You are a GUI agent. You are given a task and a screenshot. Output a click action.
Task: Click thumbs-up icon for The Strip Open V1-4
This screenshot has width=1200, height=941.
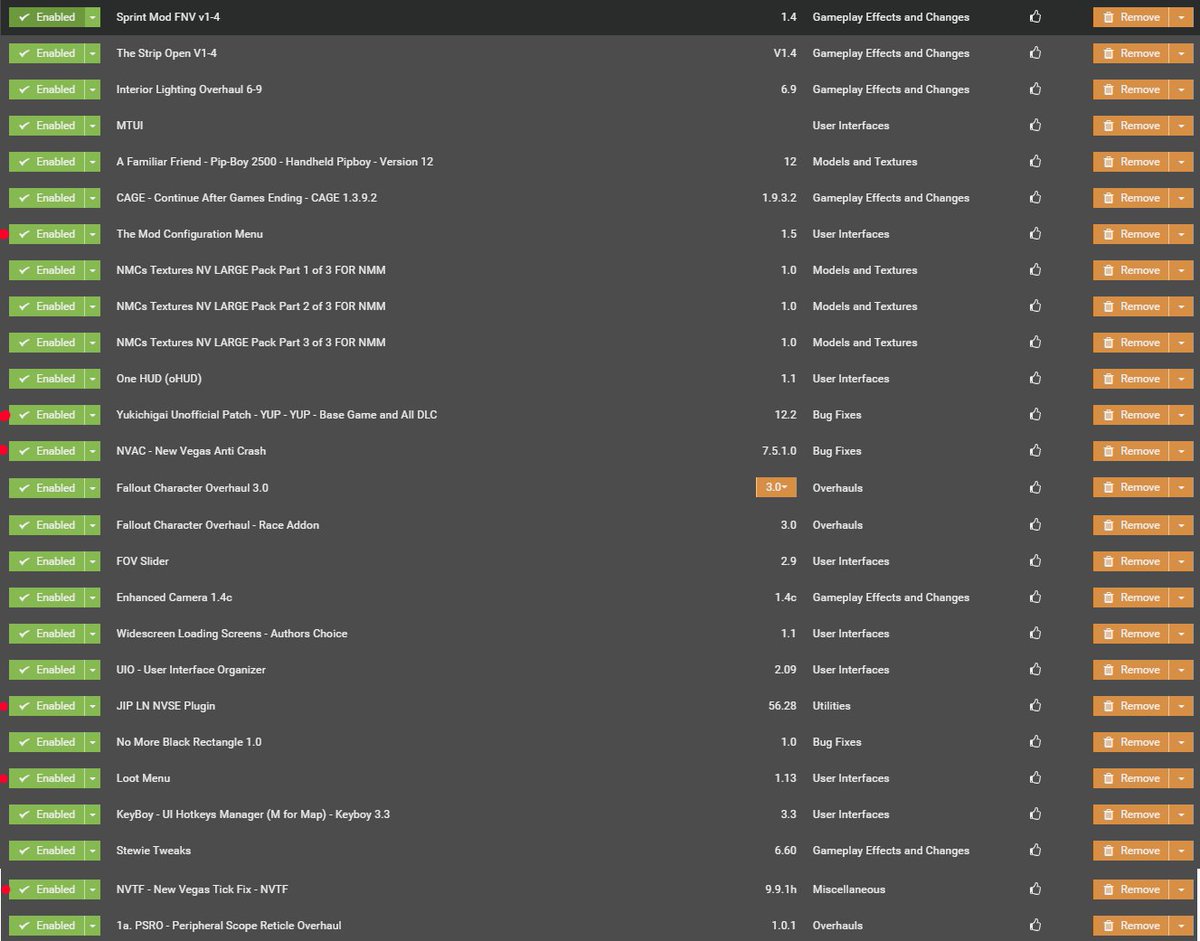pos(1035,53)
